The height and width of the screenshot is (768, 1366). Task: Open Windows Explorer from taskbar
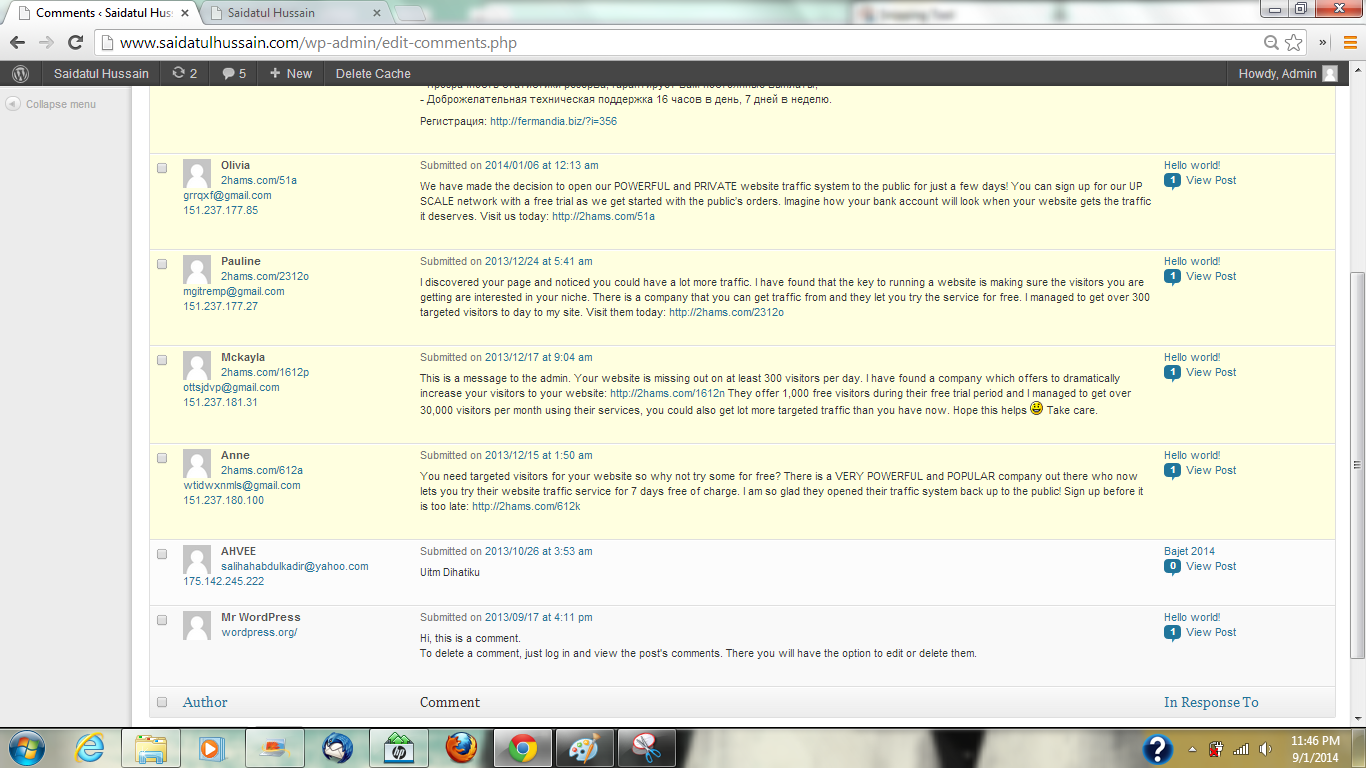coord(150,748)
